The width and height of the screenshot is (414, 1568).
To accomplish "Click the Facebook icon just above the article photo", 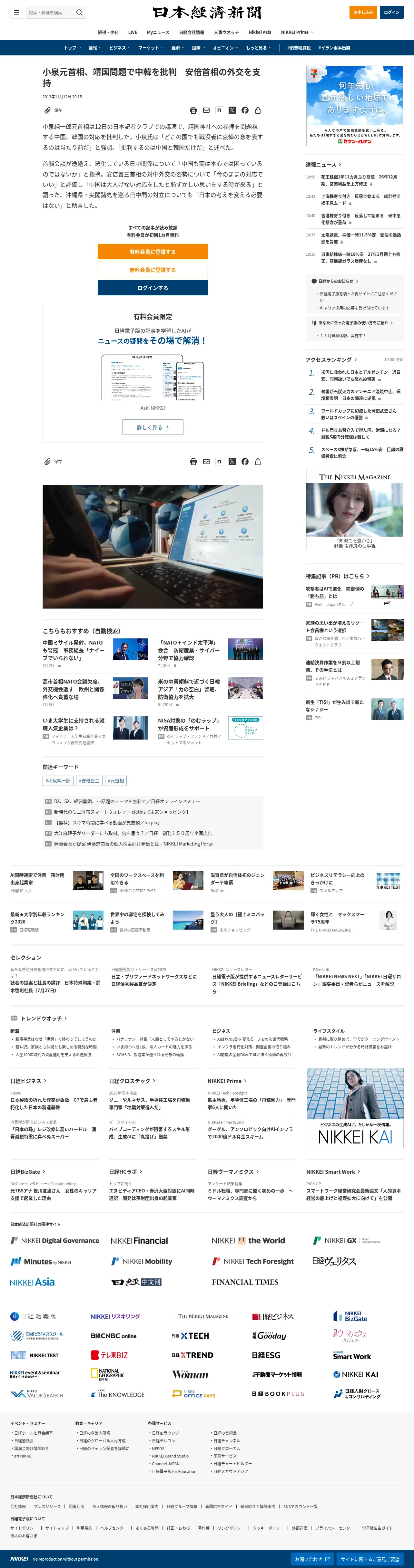I will click(244, 461).
